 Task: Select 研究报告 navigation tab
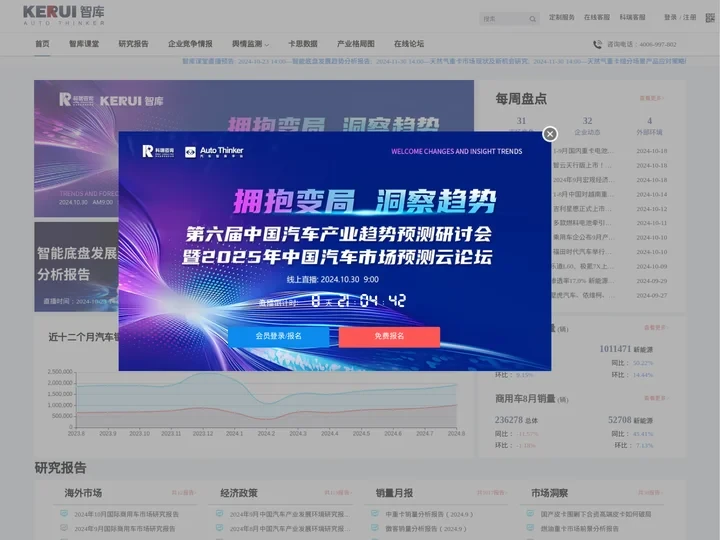[134, 44]
